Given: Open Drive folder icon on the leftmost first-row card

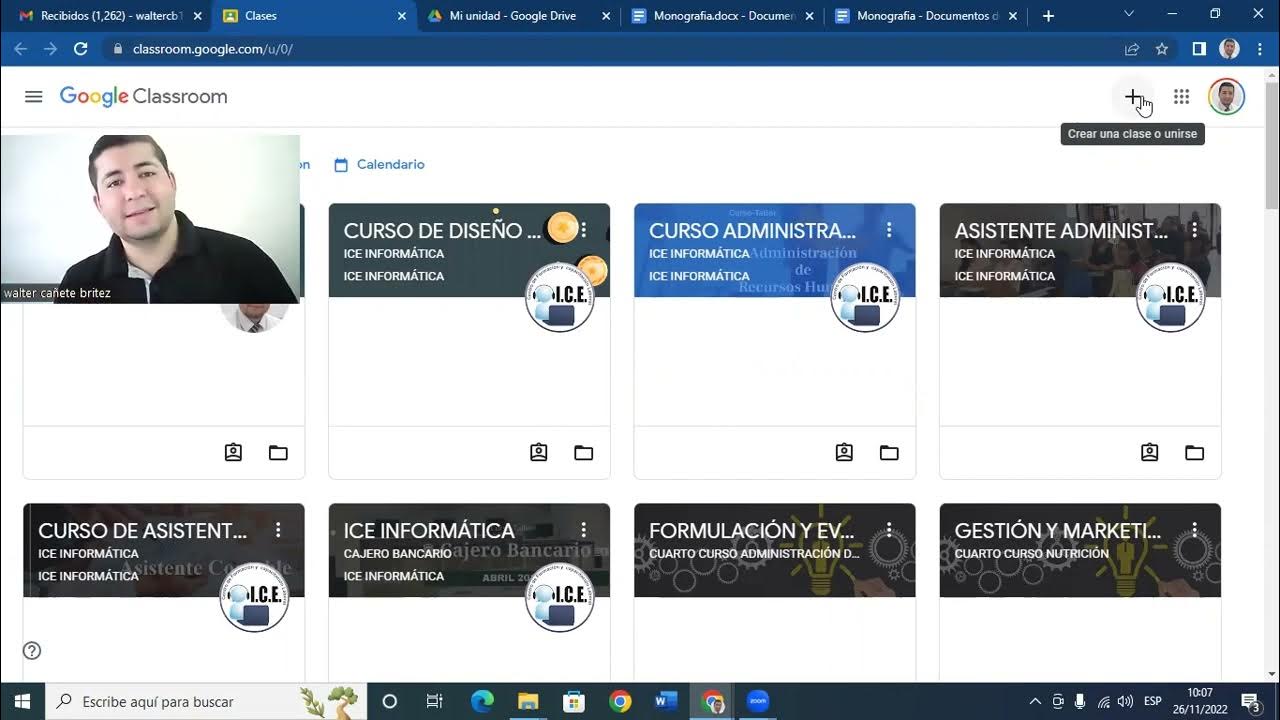Looking at the screenshot, I should tap(278, 452).
